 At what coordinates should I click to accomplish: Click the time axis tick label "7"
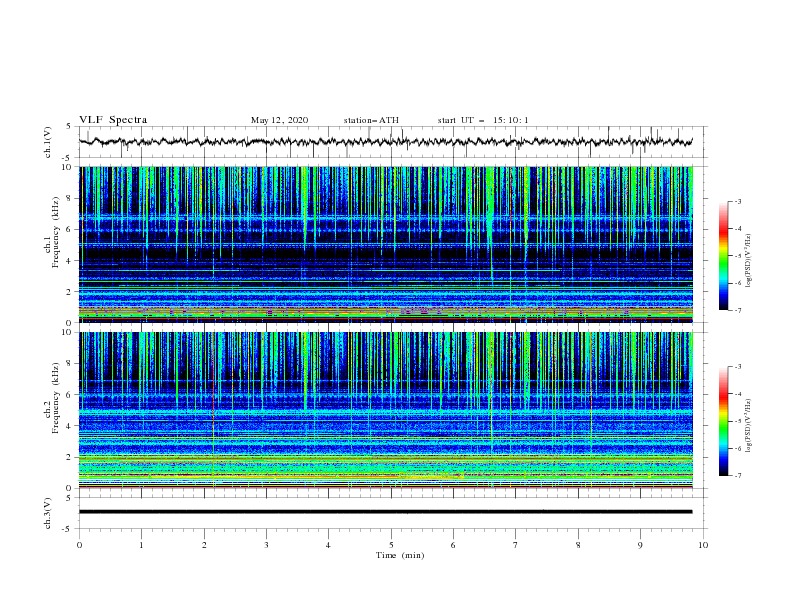(516, 545)
